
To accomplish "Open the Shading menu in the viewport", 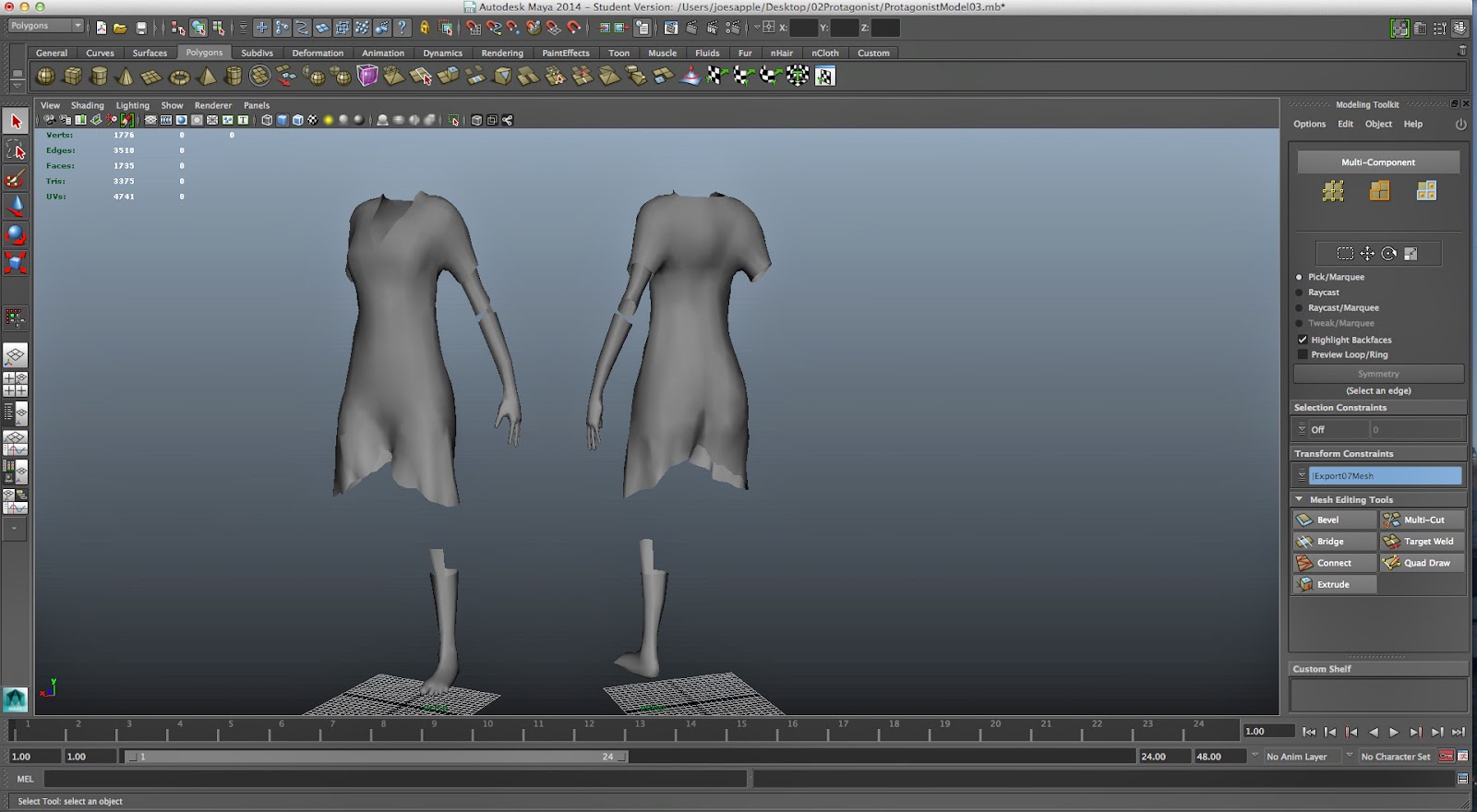I will click(87, 105).
